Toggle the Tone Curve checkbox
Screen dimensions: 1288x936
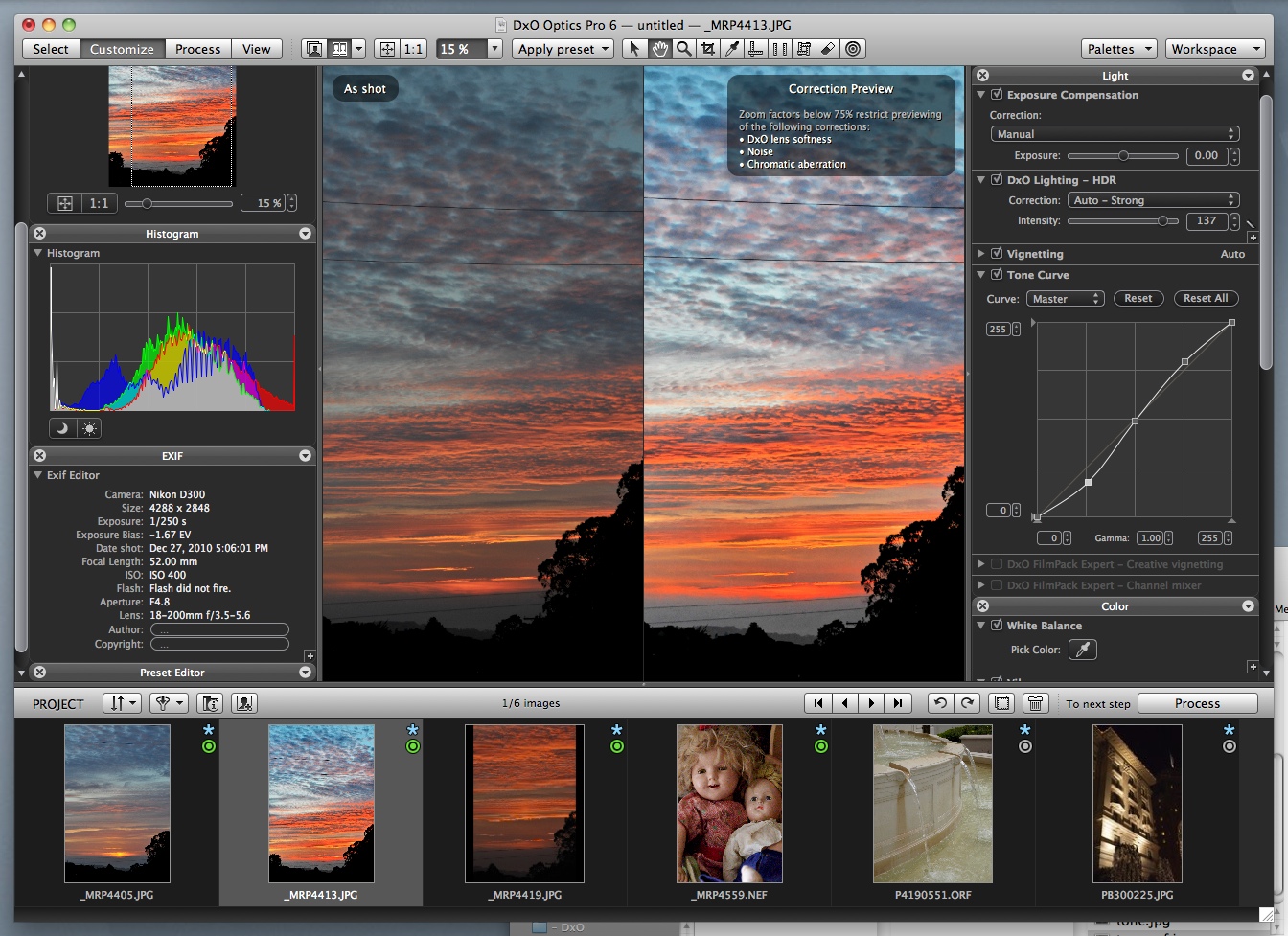pyautogui.click(x=997, y=275)
